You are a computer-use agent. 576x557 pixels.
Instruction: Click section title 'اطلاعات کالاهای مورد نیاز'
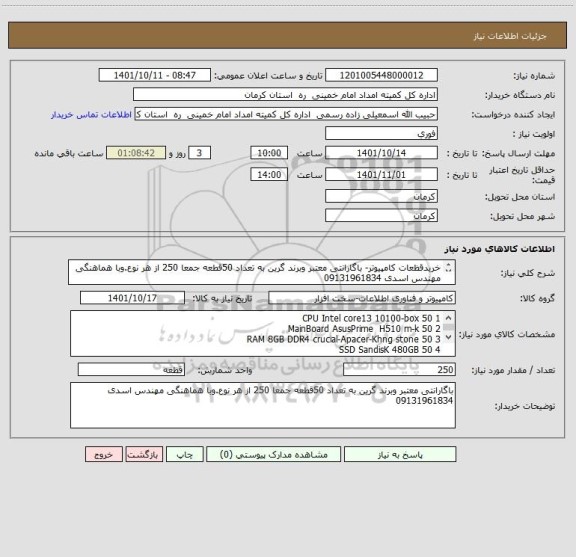(x=500, y=249)
